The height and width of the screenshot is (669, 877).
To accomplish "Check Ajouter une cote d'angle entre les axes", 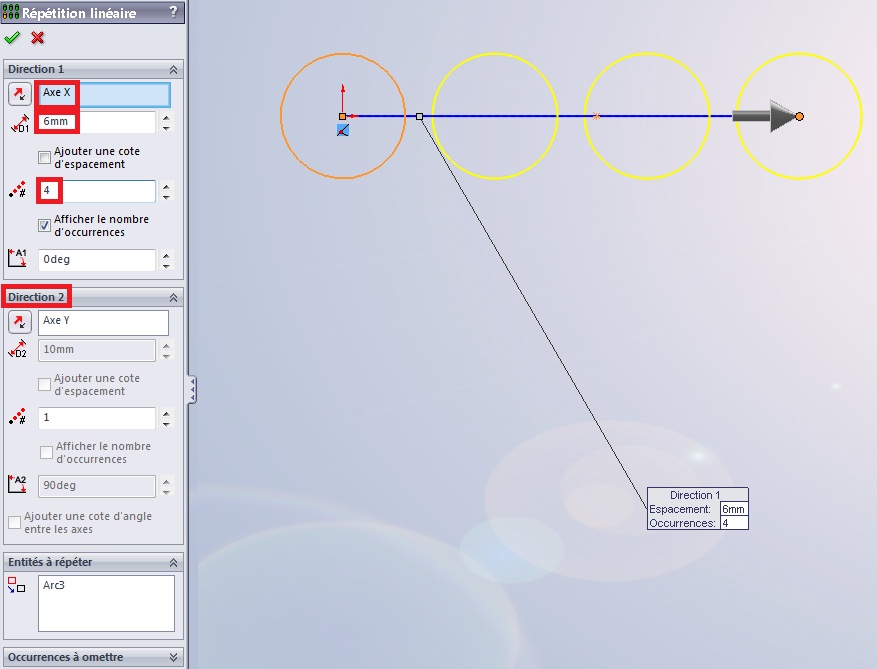I will tap(14, 522).
